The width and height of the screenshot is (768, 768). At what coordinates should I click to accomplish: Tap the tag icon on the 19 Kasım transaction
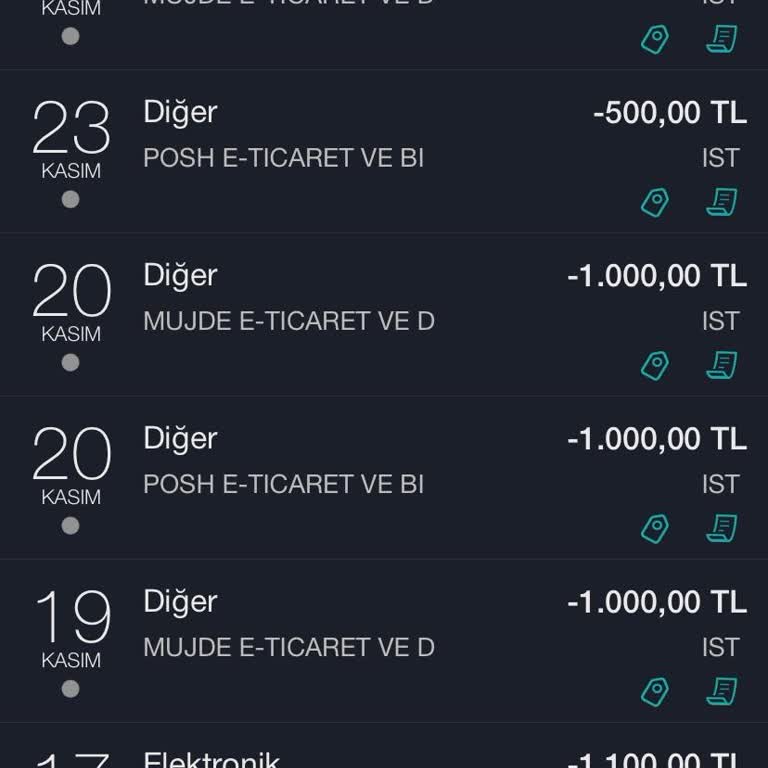pyautogui.click(x=655, y=692)
